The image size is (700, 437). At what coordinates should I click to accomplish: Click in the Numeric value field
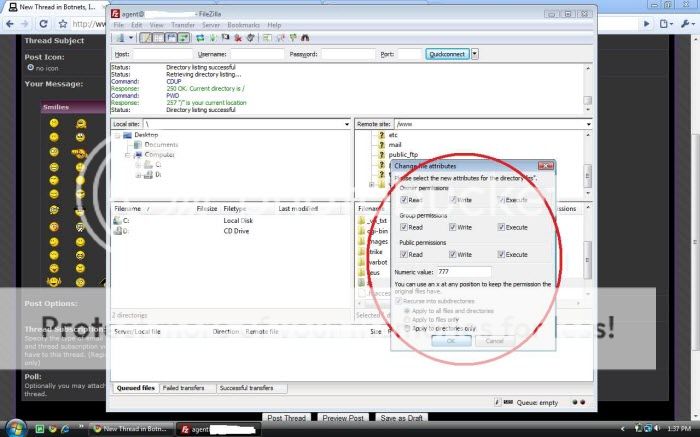[x=464, y=271]
